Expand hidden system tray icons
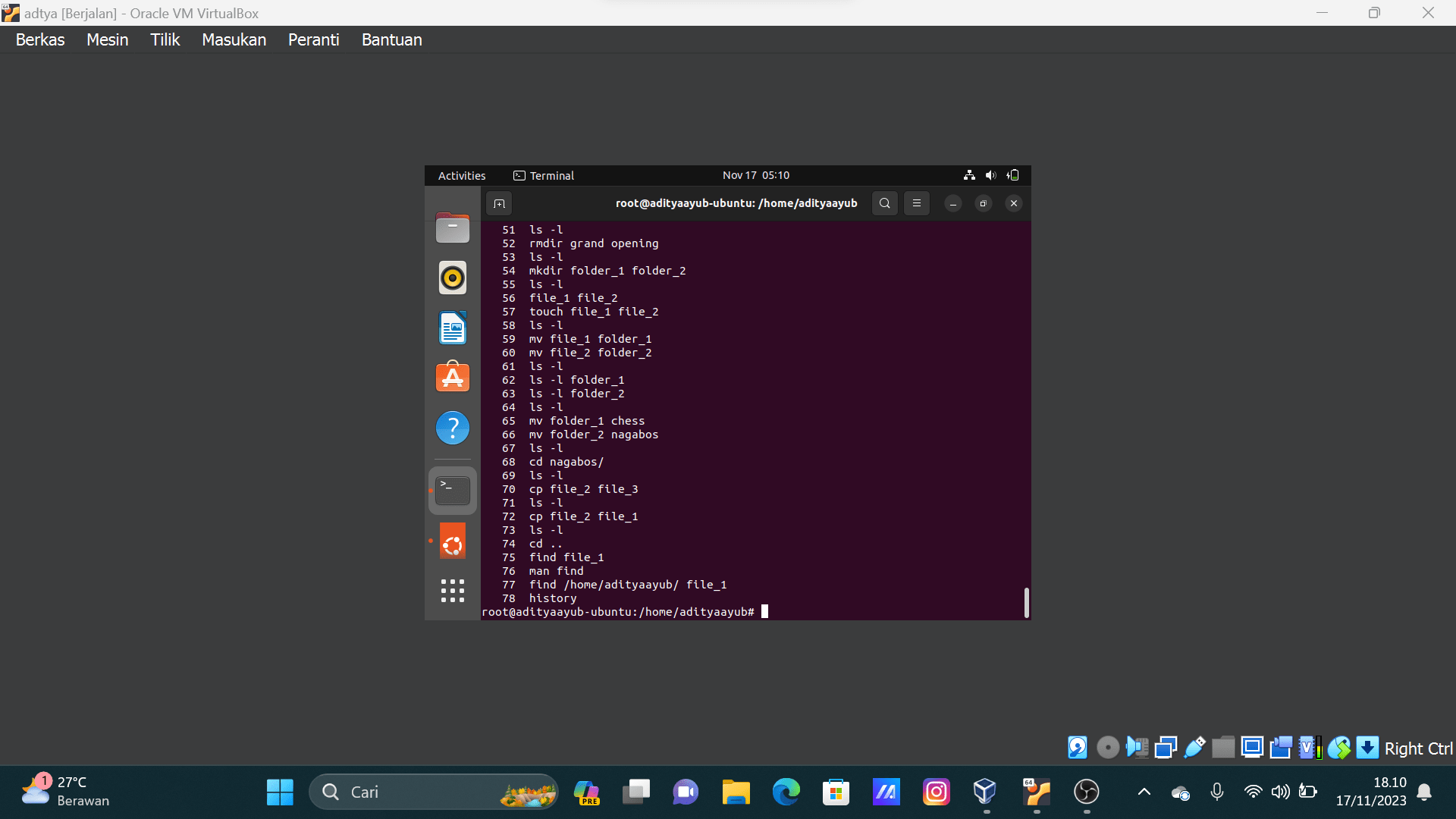 [x=1144, y=792]
